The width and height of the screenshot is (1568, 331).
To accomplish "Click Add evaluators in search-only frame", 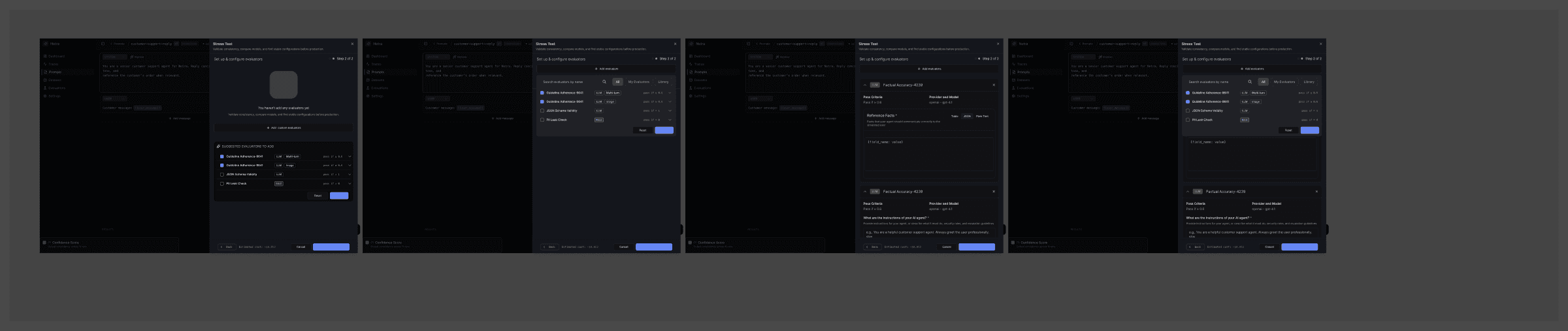I will (x=606, y=69).
